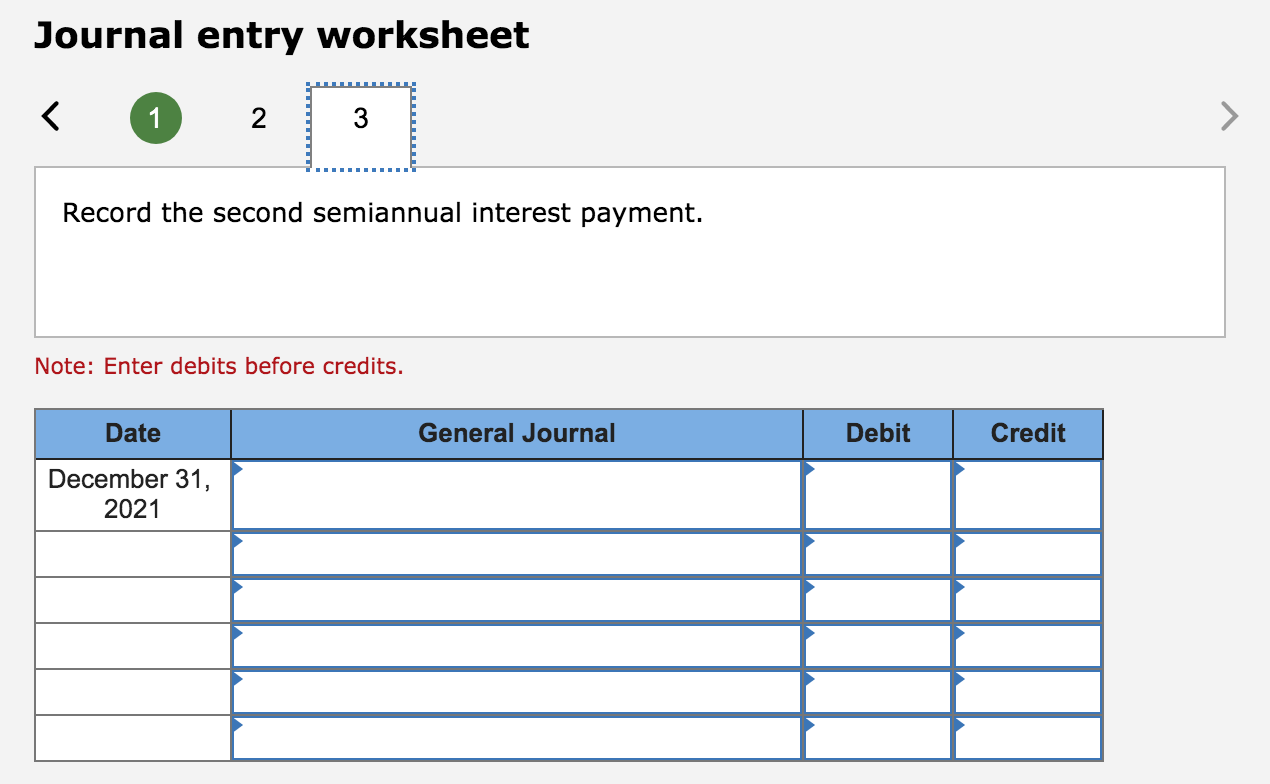
Task: Click the Debit cell in last row
Action: [878, 738]
